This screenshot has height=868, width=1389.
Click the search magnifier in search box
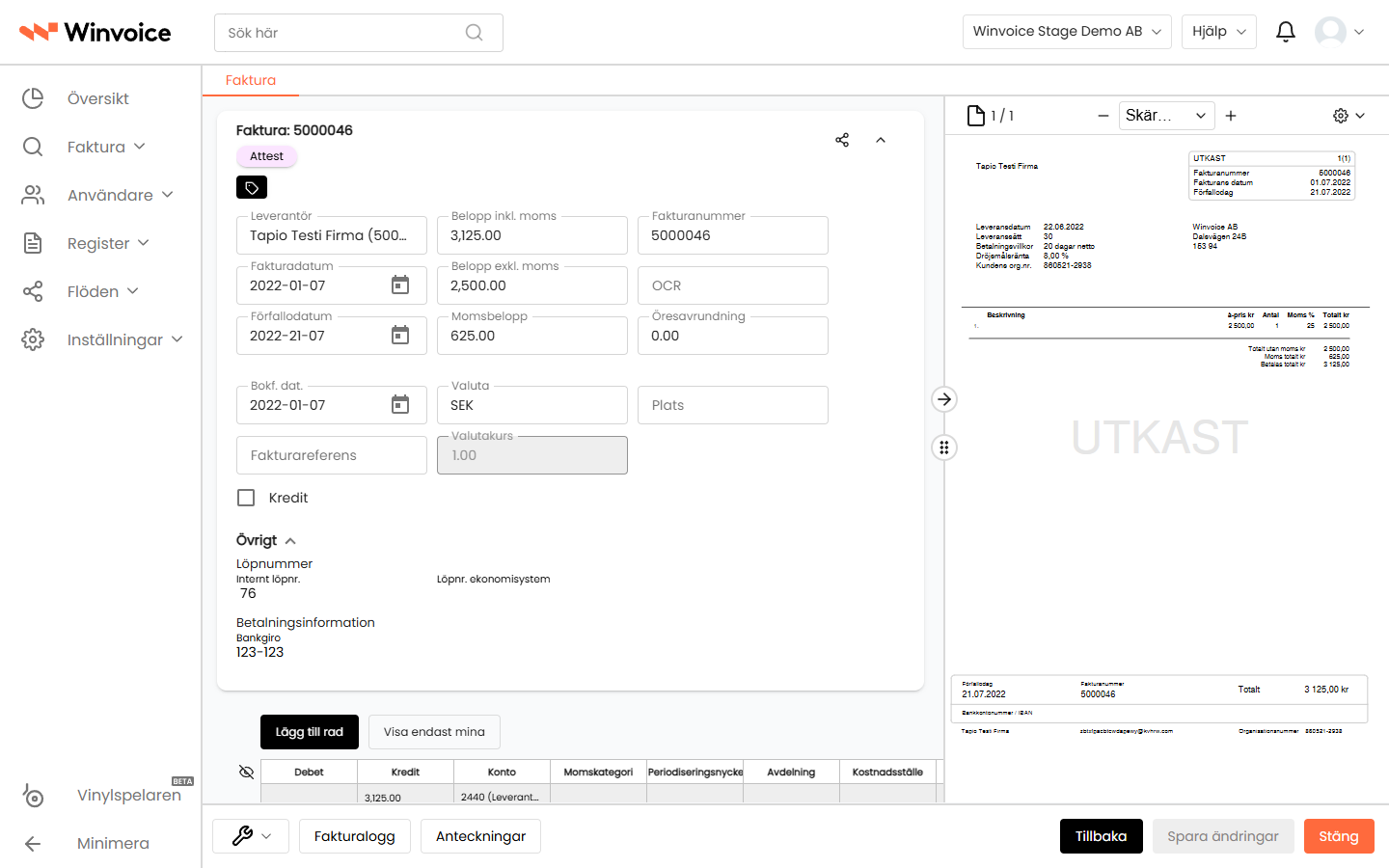[474, 33]
